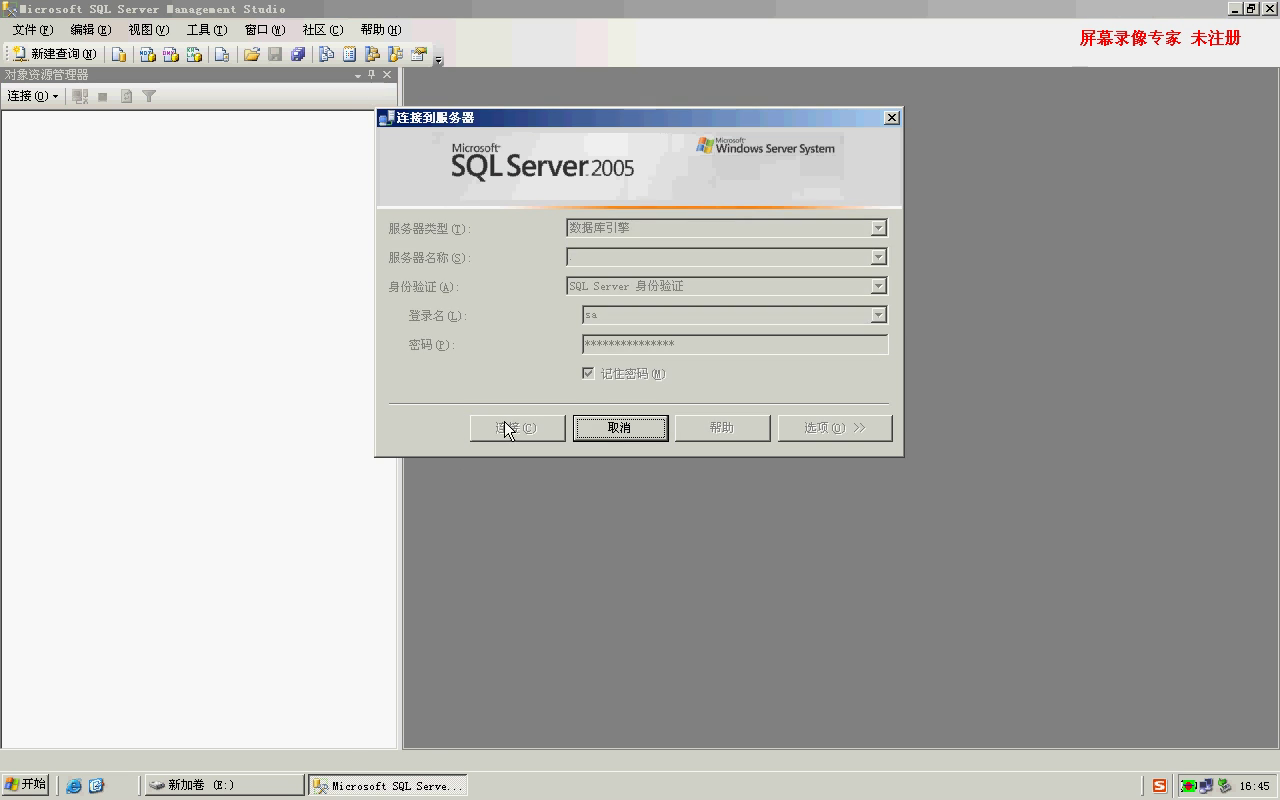This screenshot has height=800, width=1280.
Task: Toggle the 记住密码 checkbox
Action: click(588, 373)
